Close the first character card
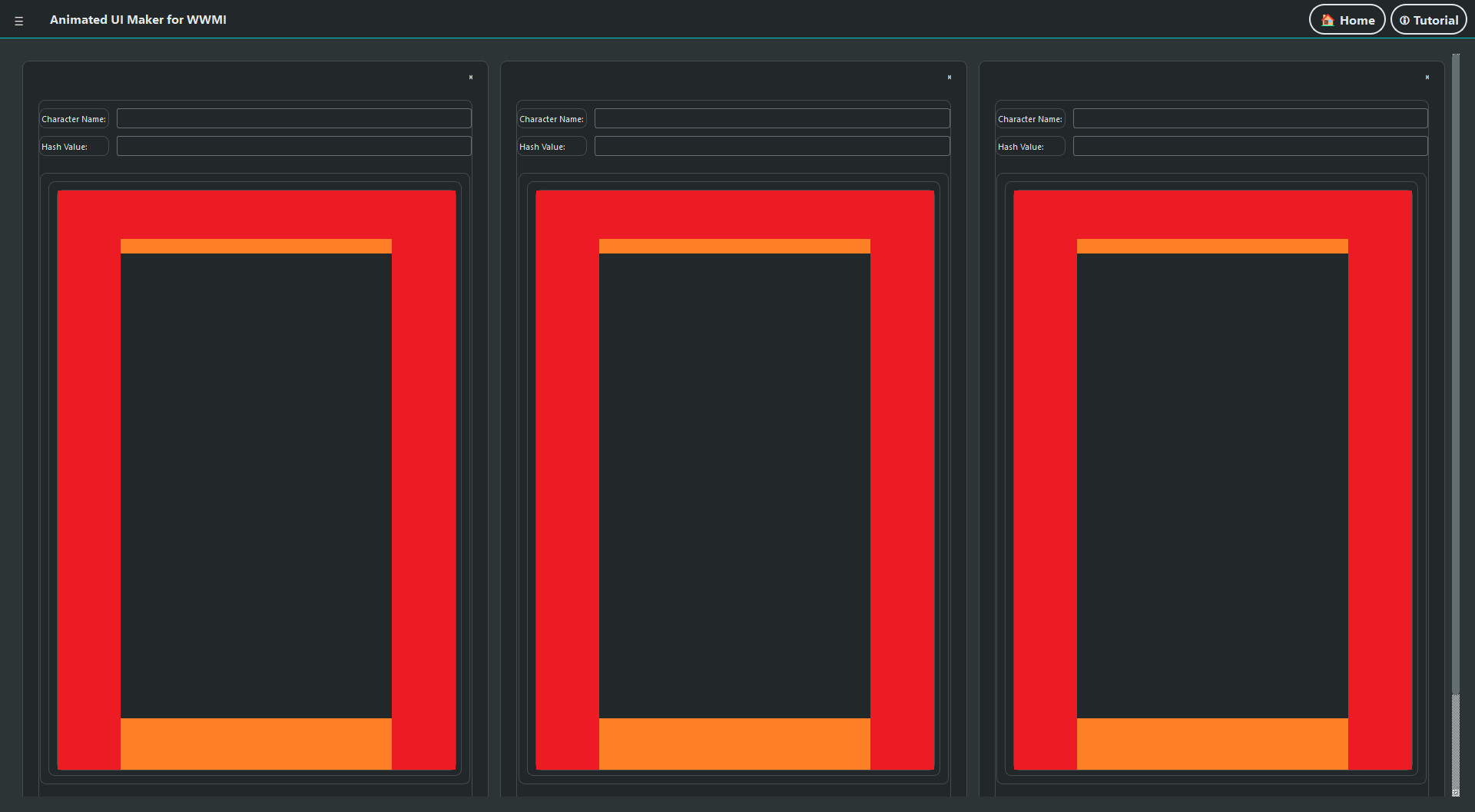 (471, 78)
